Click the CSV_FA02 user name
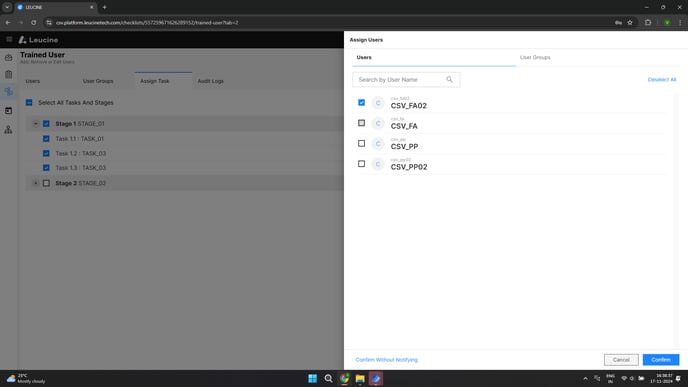 pos(408,106)
